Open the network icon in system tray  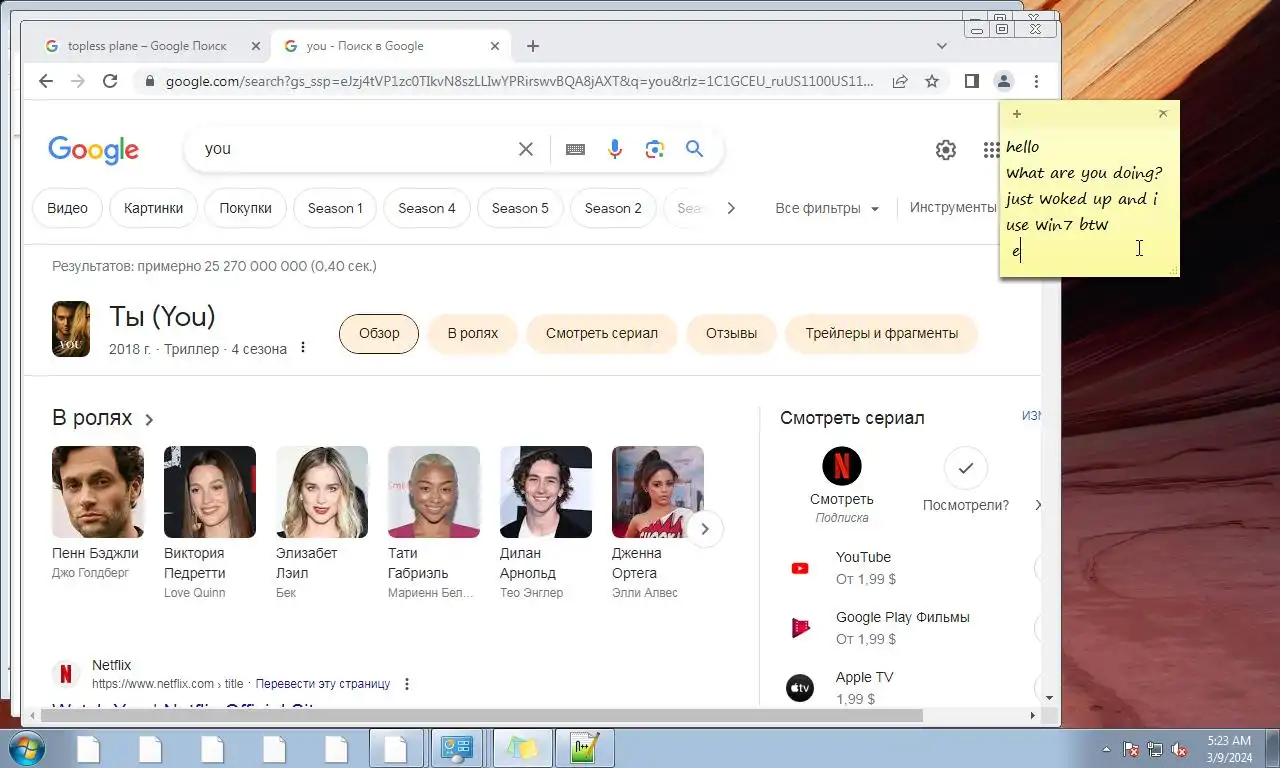click(1155, 749)
